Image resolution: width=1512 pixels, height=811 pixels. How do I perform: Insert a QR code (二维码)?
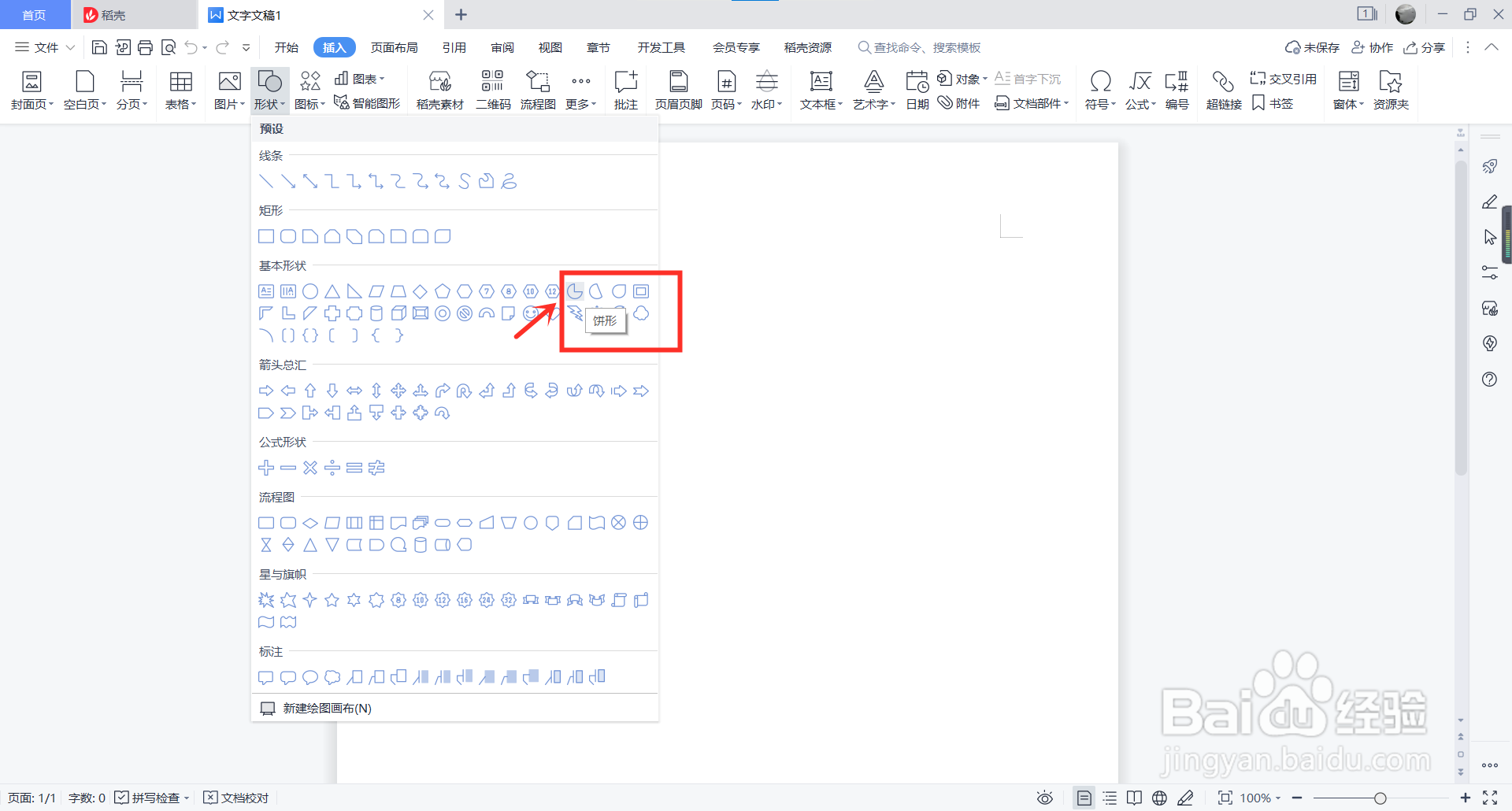(x=493, y=90)
